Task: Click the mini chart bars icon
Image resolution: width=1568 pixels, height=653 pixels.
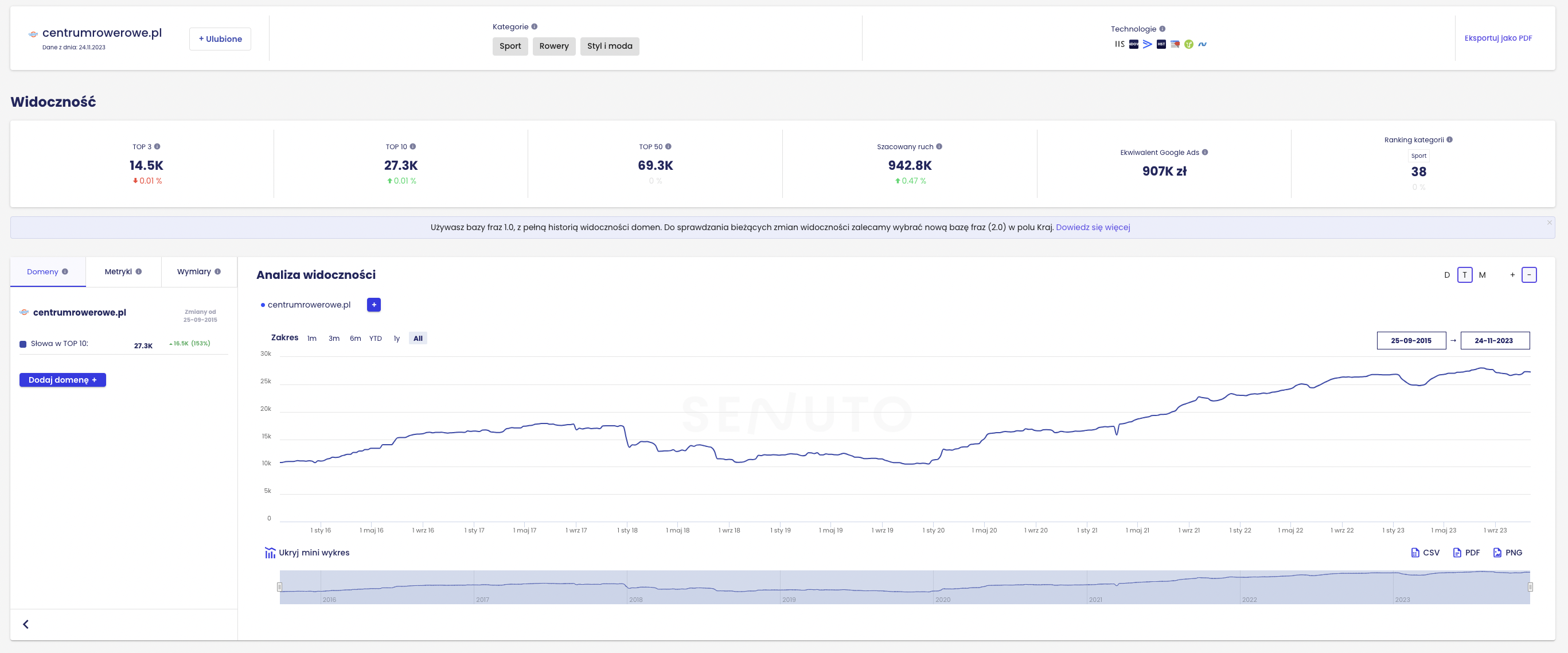Action: click(x=270, y=553)
